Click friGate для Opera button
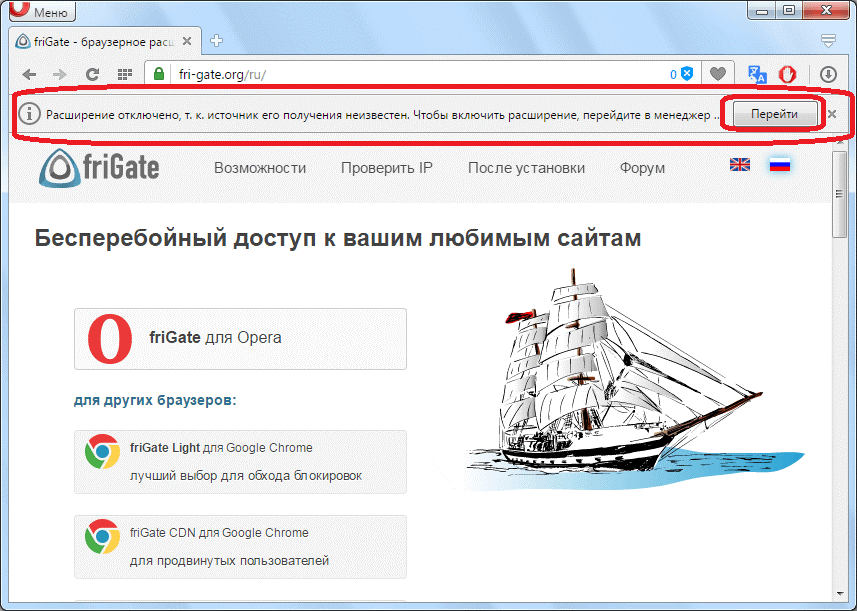The width and height of the screenshot is (857, 611). click(240, 339)
